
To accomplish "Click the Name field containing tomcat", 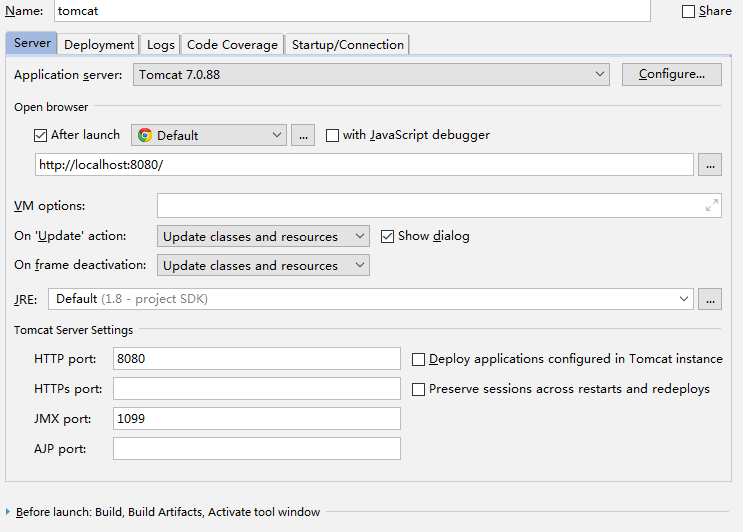I will 352,10.
